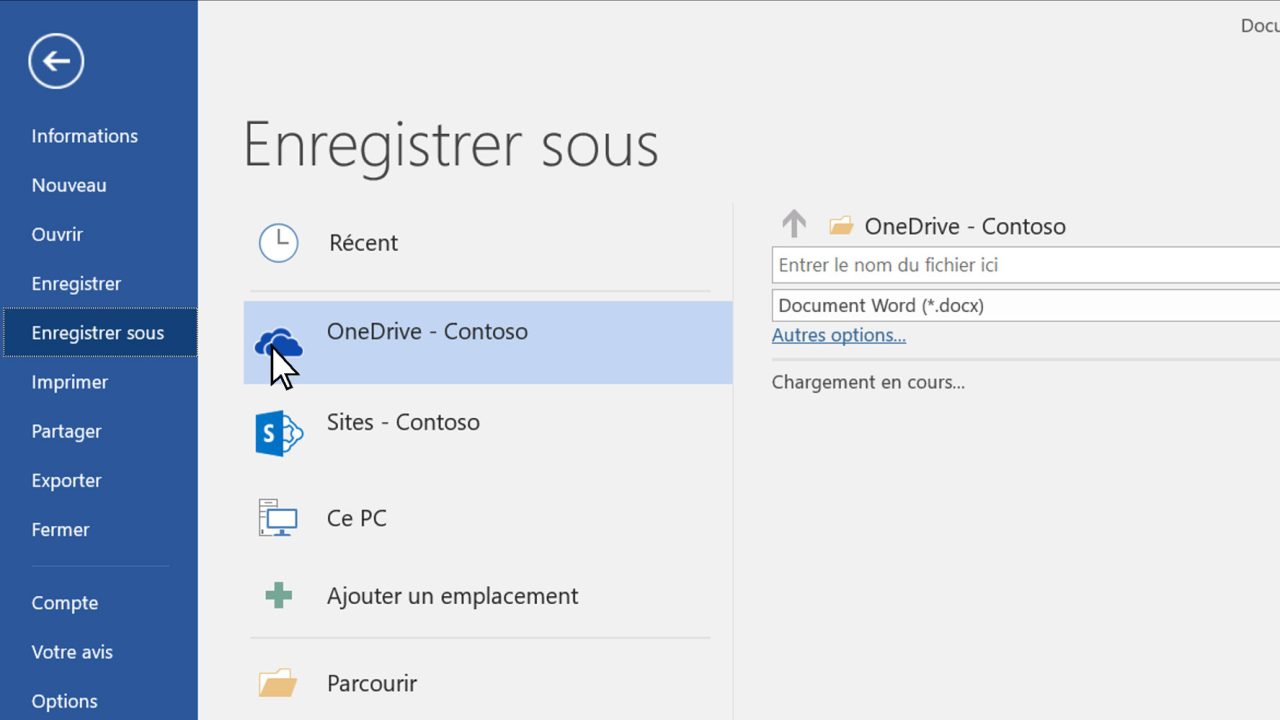Click the green plus icon for Ajouter un emplacement
The image size is (1280, 720).
point(278,595)
